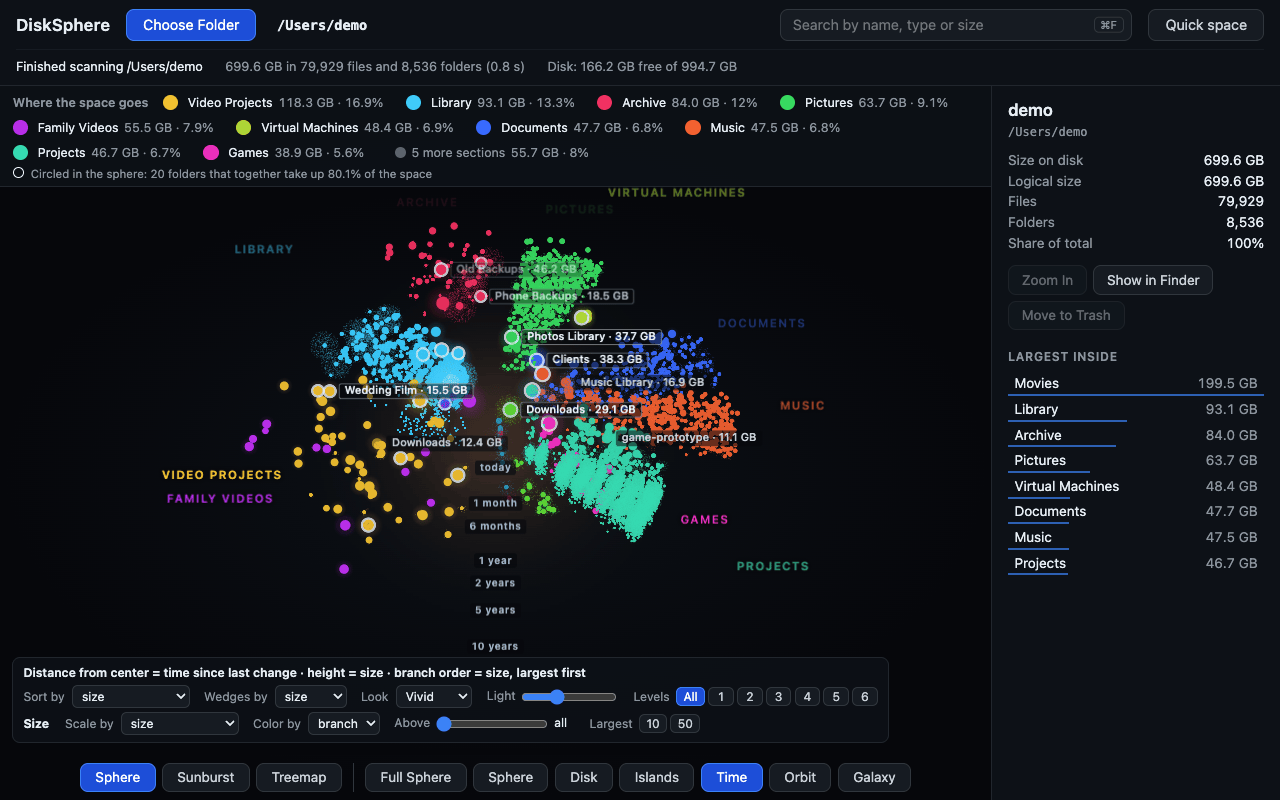Viewport: 1280px width, 800px height.
Task: Open the Sort by dropdown
Action: (x=131, y=696)
